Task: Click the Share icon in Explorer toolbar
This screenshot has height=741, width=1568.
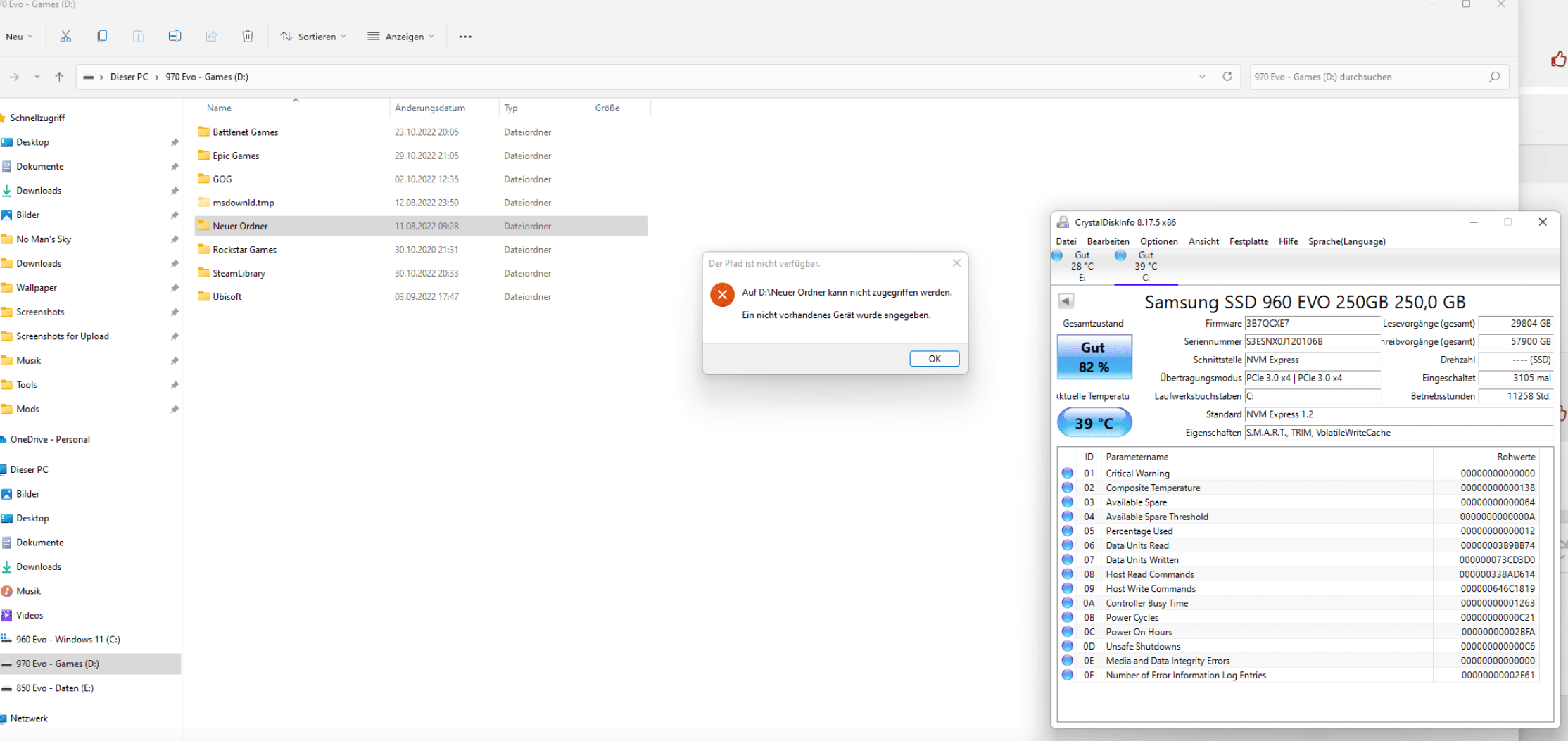Action: pos(211,37)
